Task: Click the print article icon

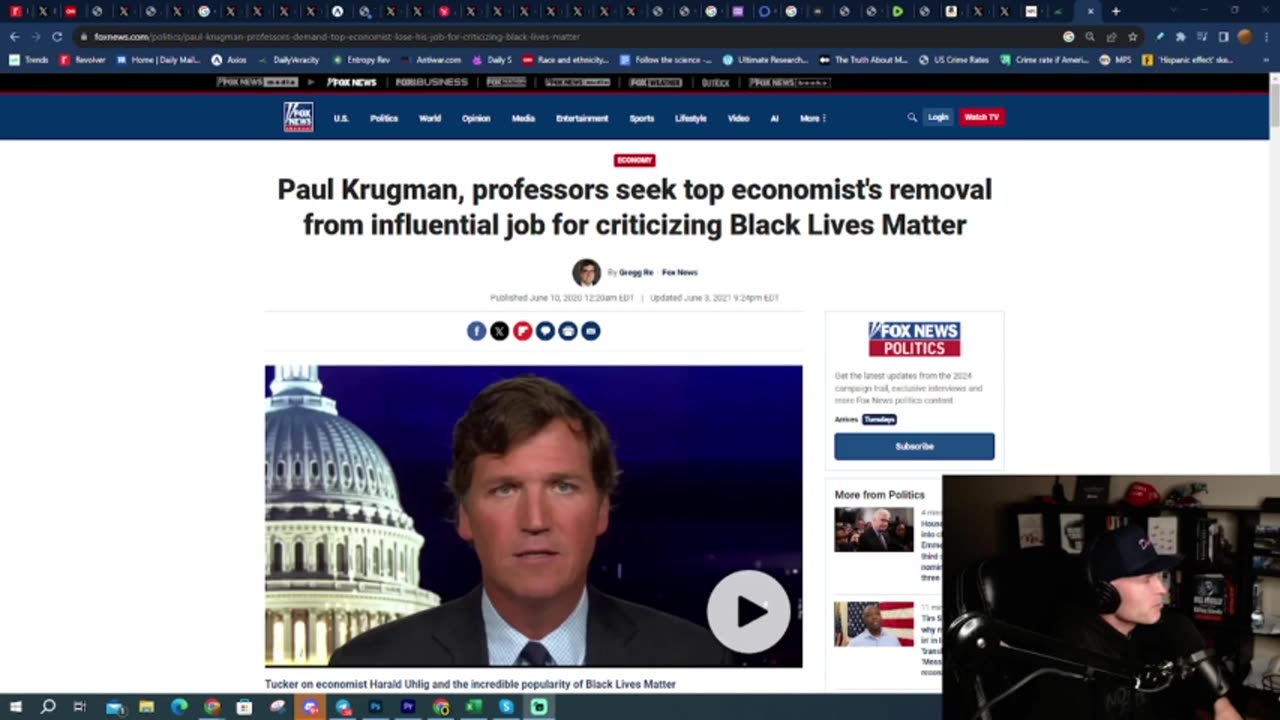Action: coord(568,331)
